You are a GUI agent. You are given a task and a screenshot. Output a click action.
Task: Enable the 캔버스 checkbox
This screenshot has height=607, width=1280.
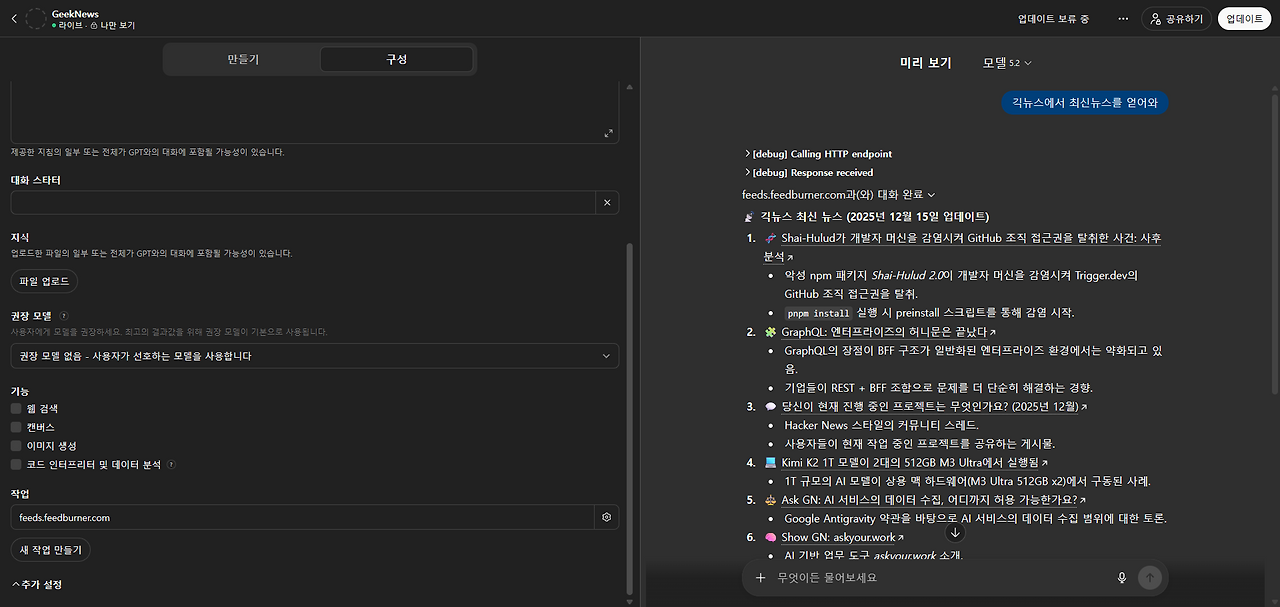pos(16,427)
